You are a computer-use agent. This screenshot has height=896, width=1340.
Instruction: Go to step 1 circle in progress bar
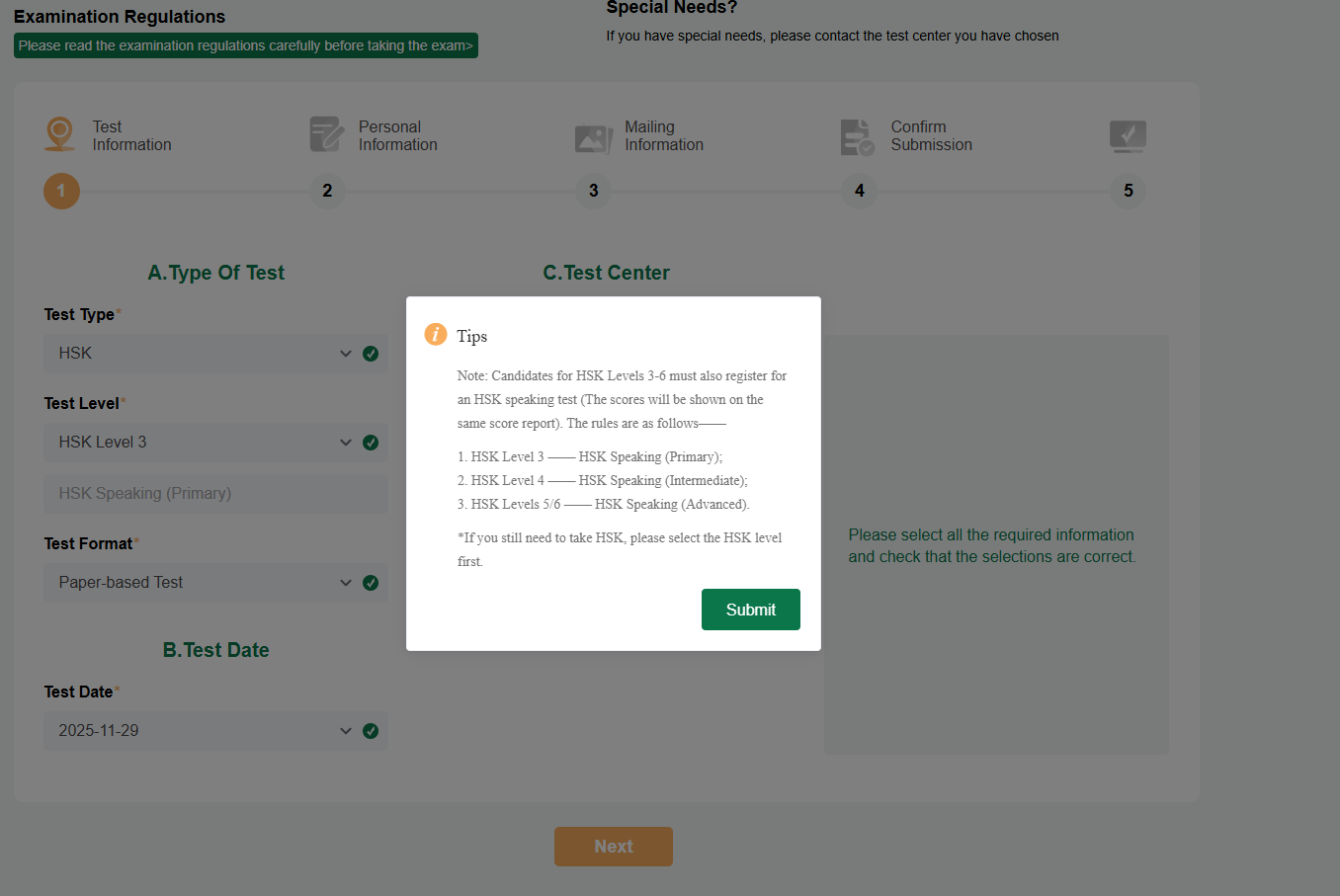pos(61,191)
